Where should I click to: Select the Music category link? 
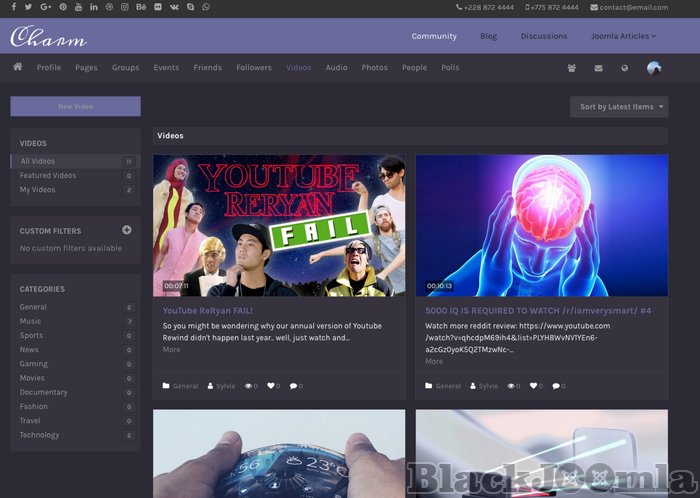[31, 321]
